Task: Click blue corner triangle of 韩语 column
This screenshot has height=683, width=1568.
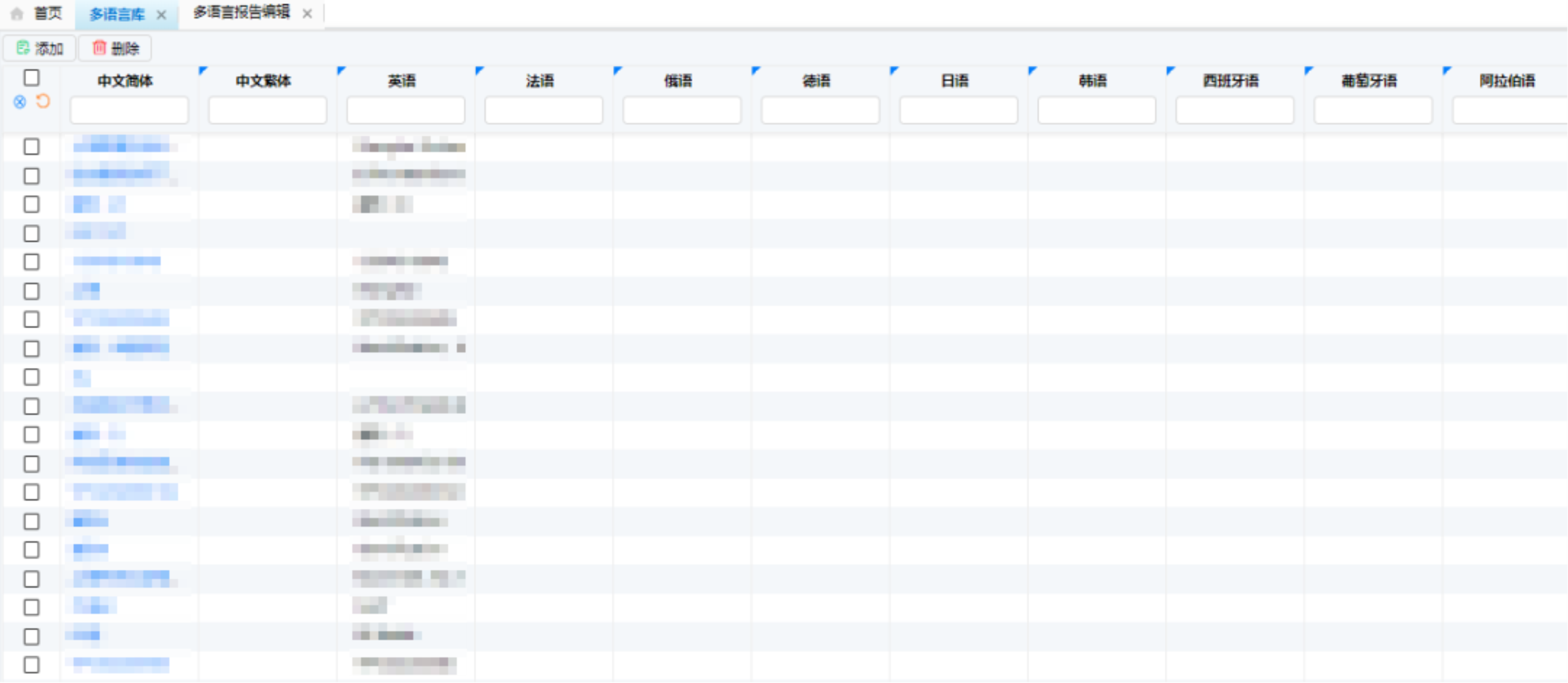Action: (x=1032, y=71)
